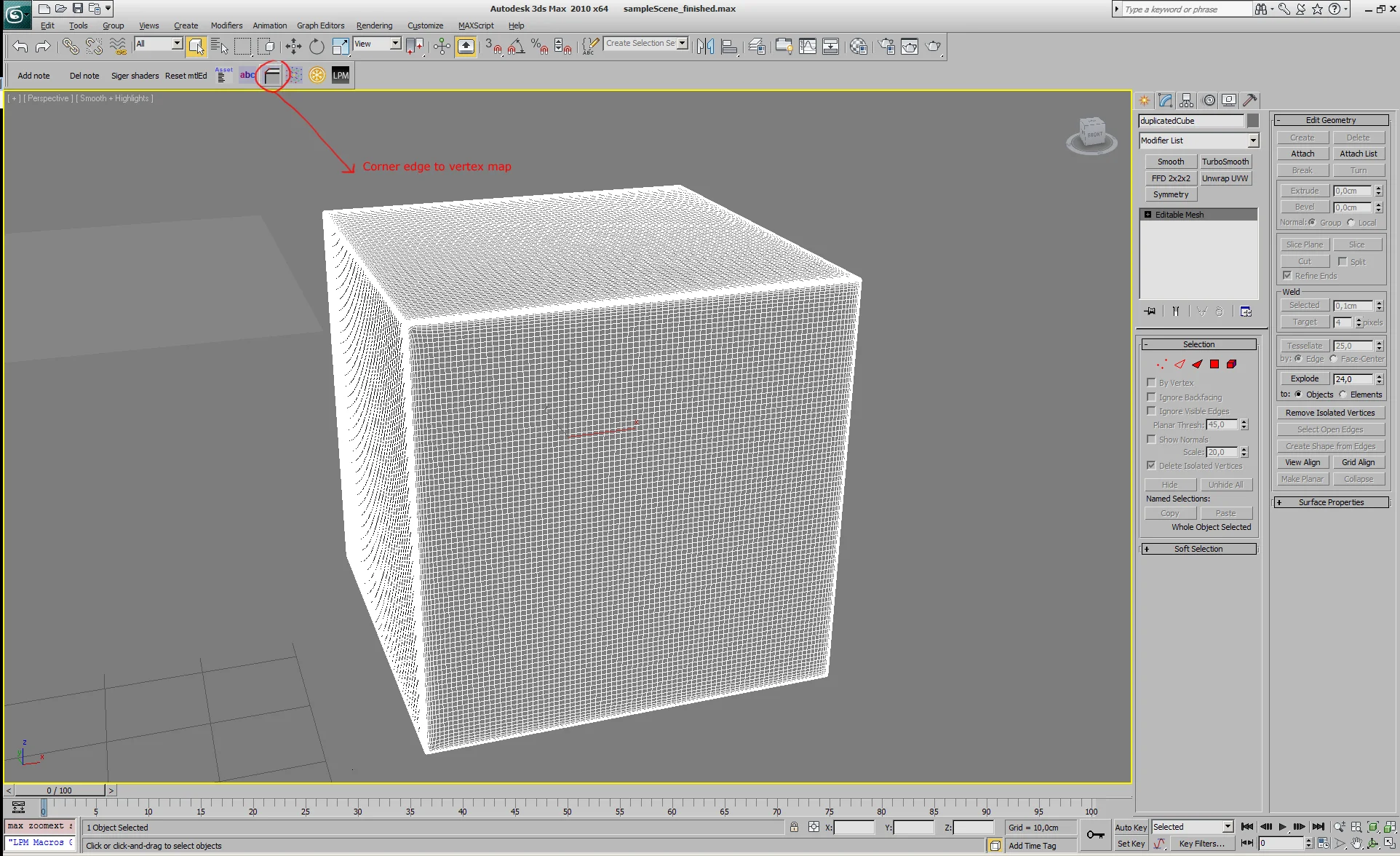The height and width of the screenshot is (856, 1400).
Task: Click the object color swatch beside duplicatedCube
Action: [x=1253, y=121]
